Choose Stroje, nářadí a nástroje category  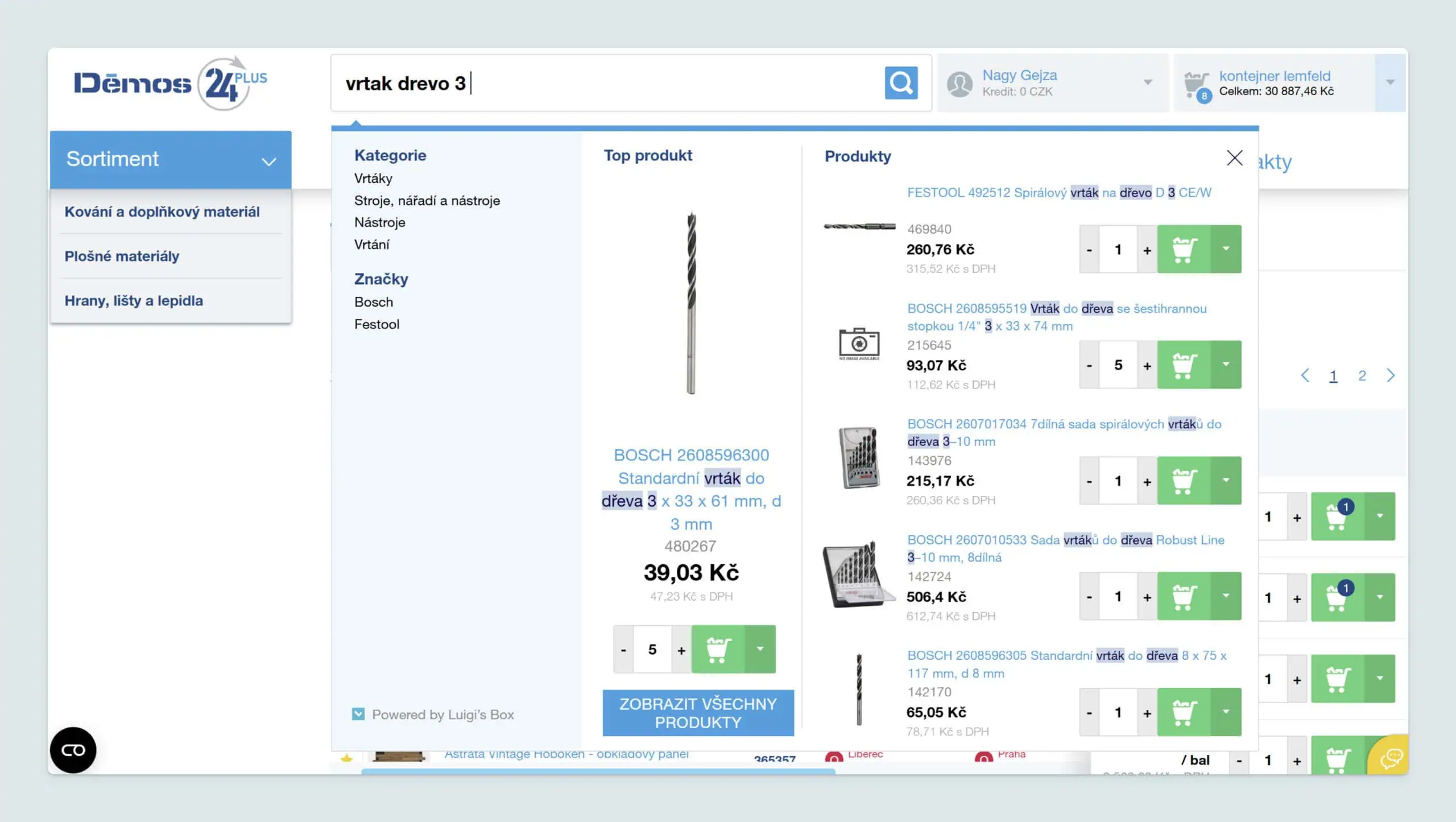click(427, 201)
